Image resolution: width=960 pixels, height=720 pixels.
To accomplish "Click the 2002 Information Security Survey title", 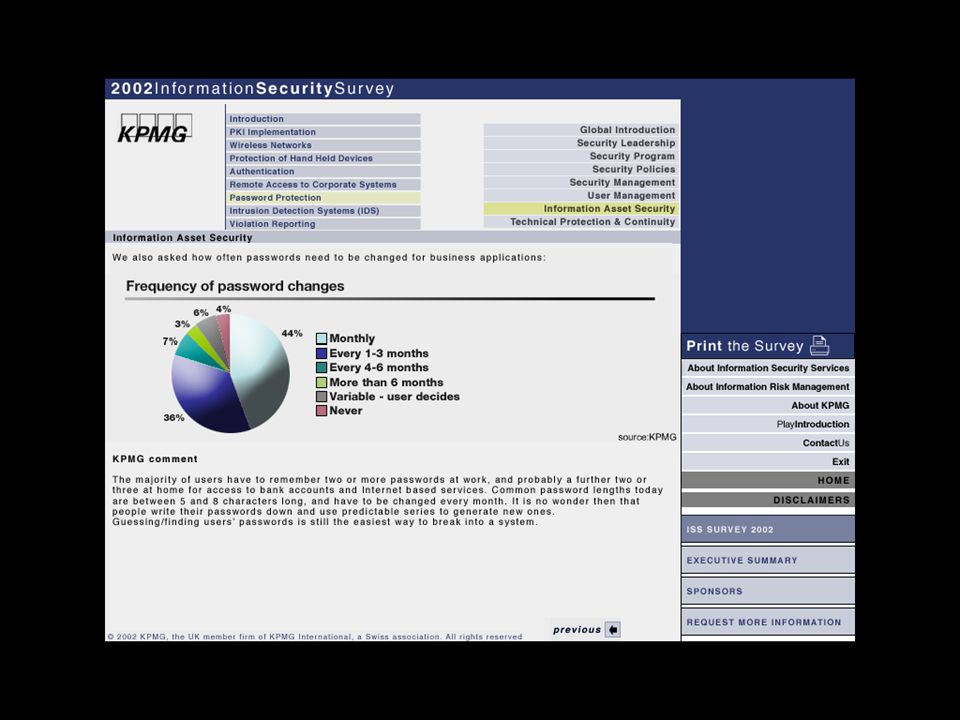I will tap(252, 89).
